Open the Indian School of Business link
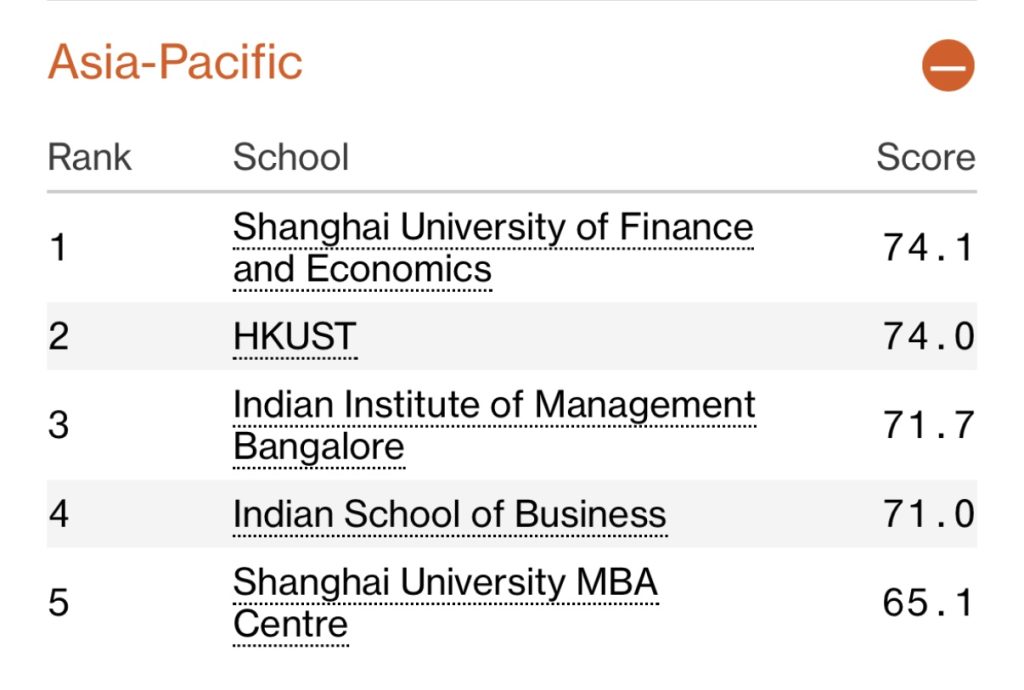 tap(449, 514)
